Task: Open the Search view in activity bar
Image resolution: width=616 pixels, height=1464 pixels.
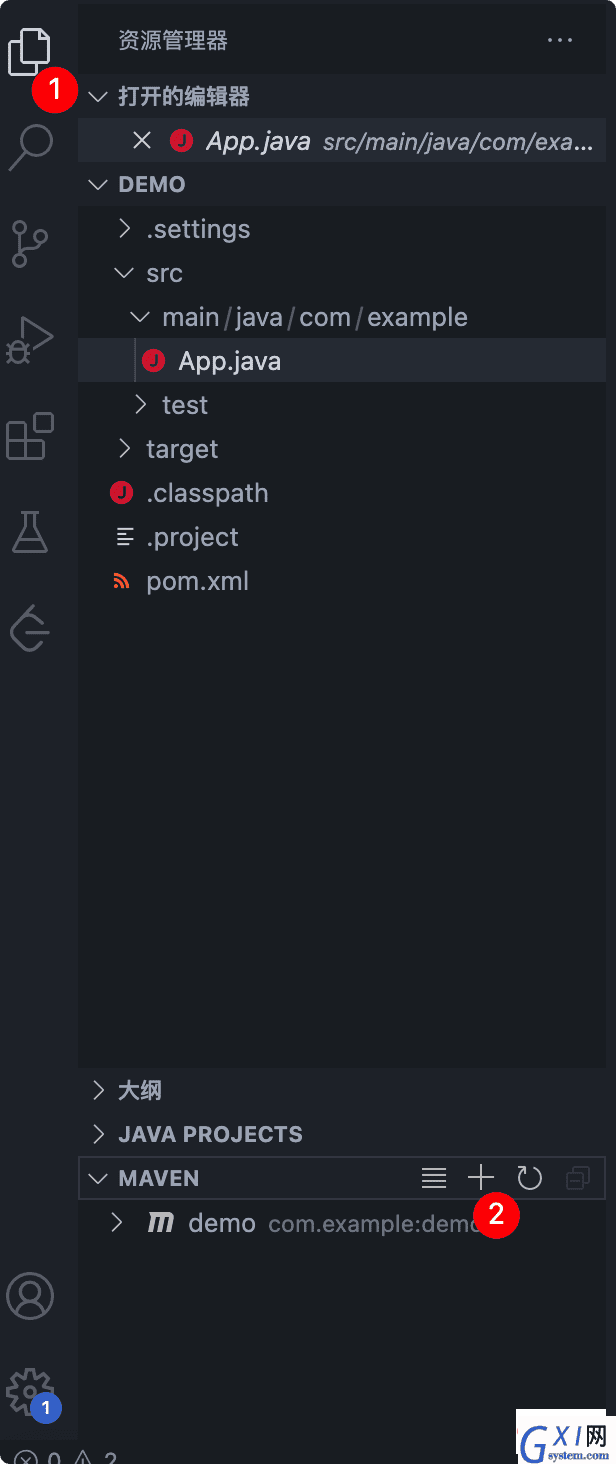Action: [30, 147]
